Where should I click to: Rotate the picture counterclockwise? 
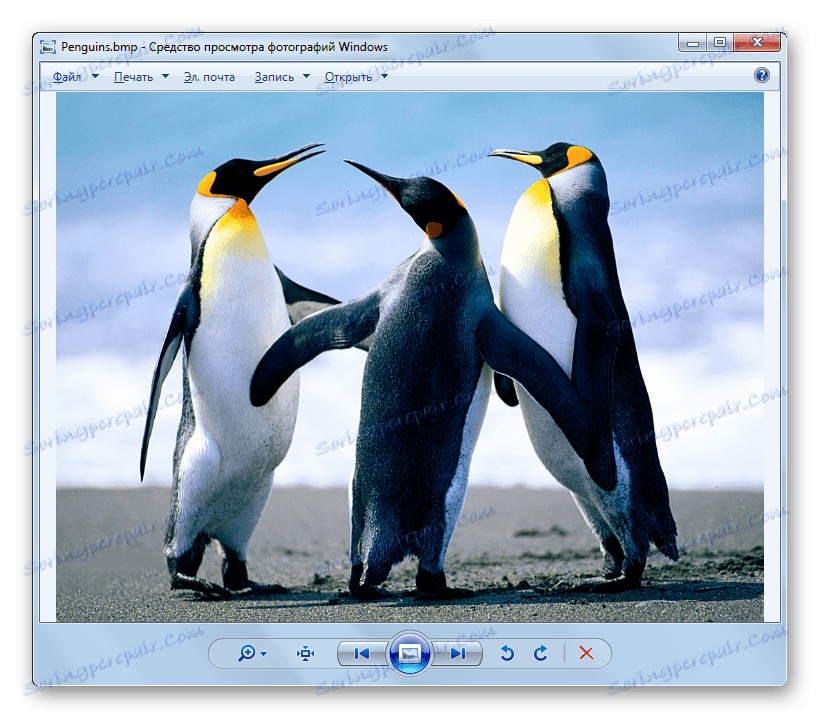[507, 653]
